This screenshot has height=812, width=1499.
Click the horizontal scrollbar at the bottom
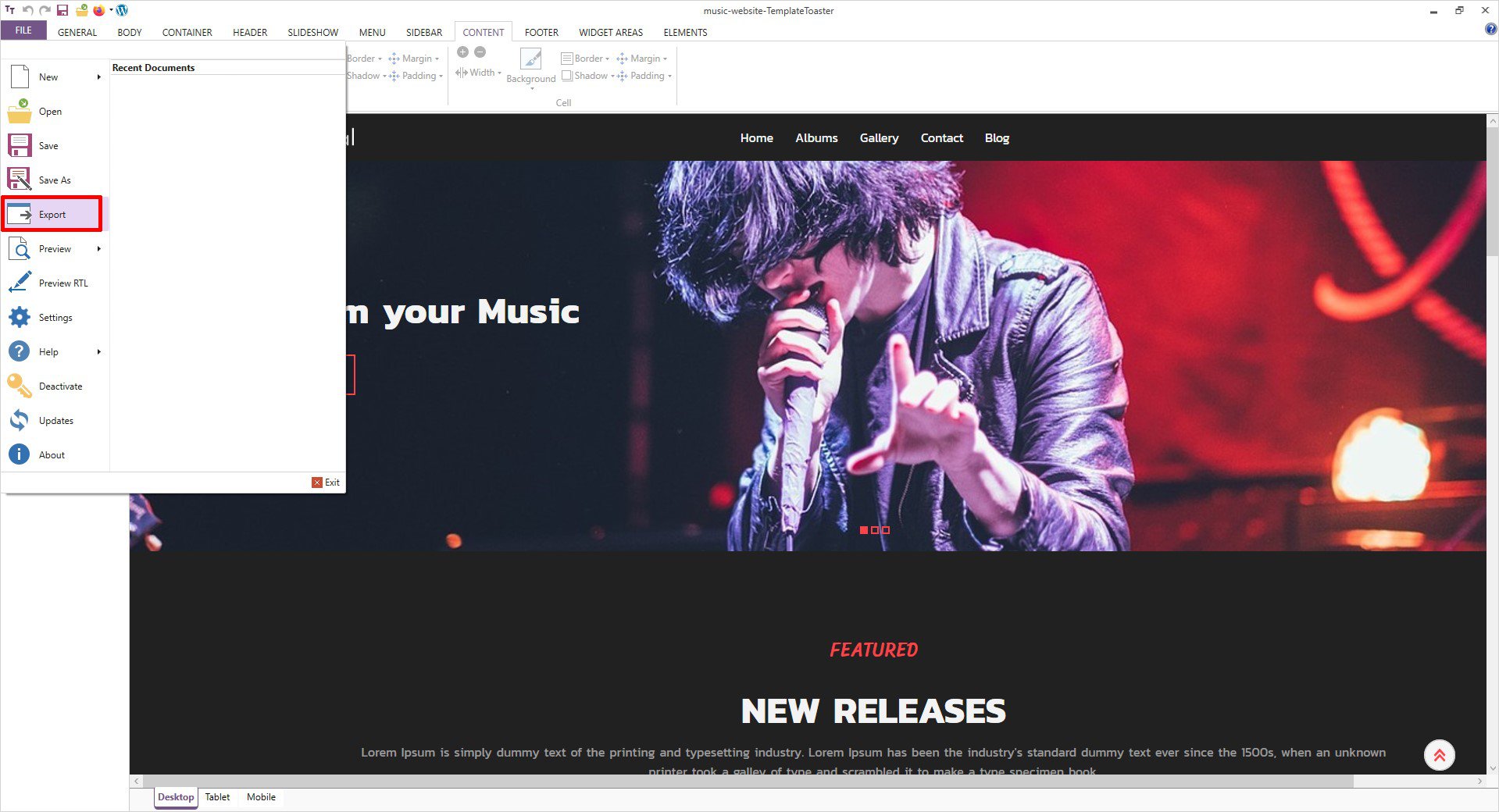coord(742,781)
